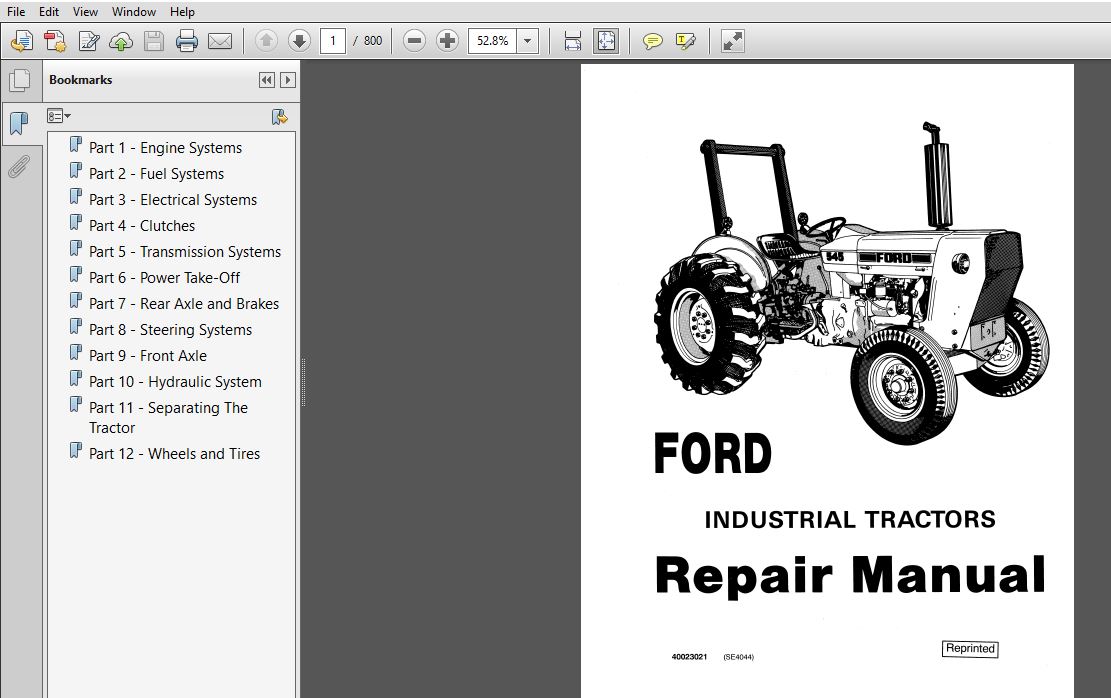Viewport: 1111px width, 698px height.
Task: Click the Email envelope icon
Action: click(220, 41)
